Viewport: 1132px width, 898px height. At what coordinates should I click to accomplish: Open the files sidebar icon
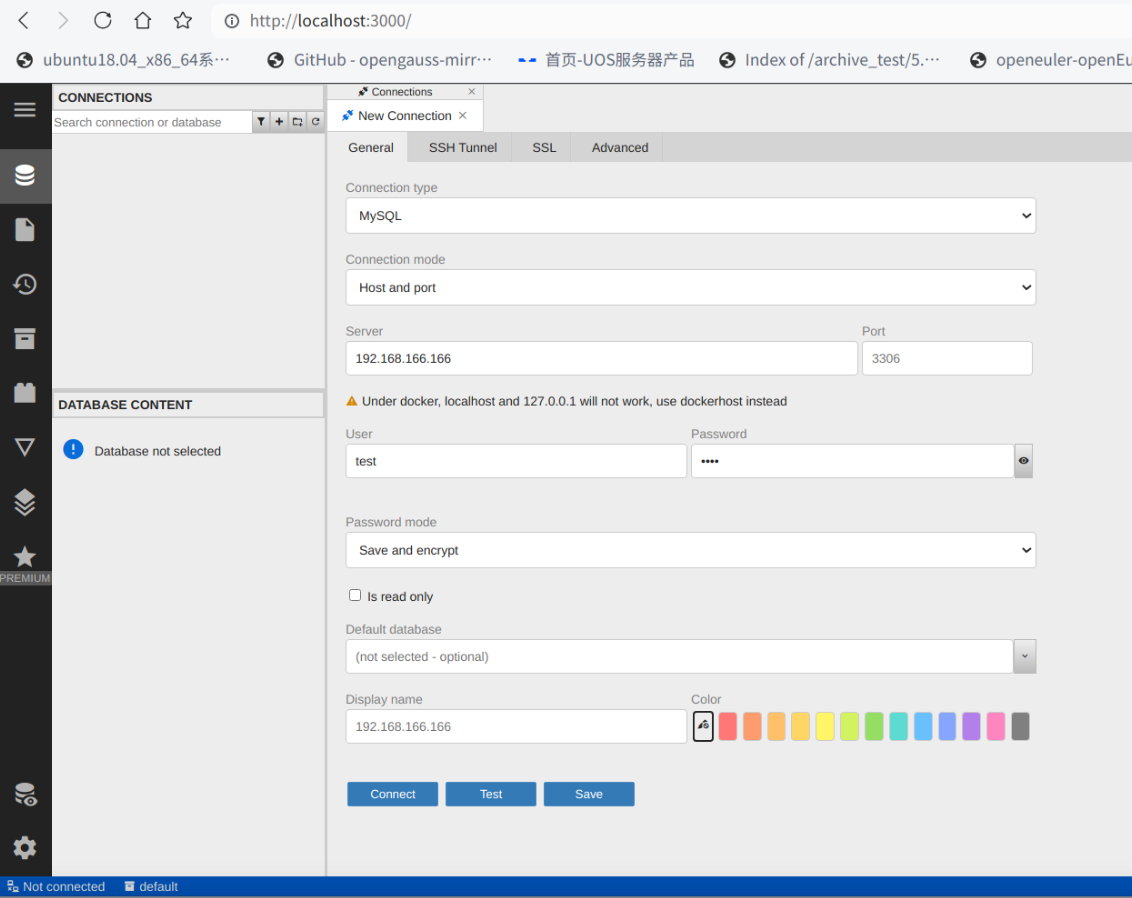tap(25, 230)
